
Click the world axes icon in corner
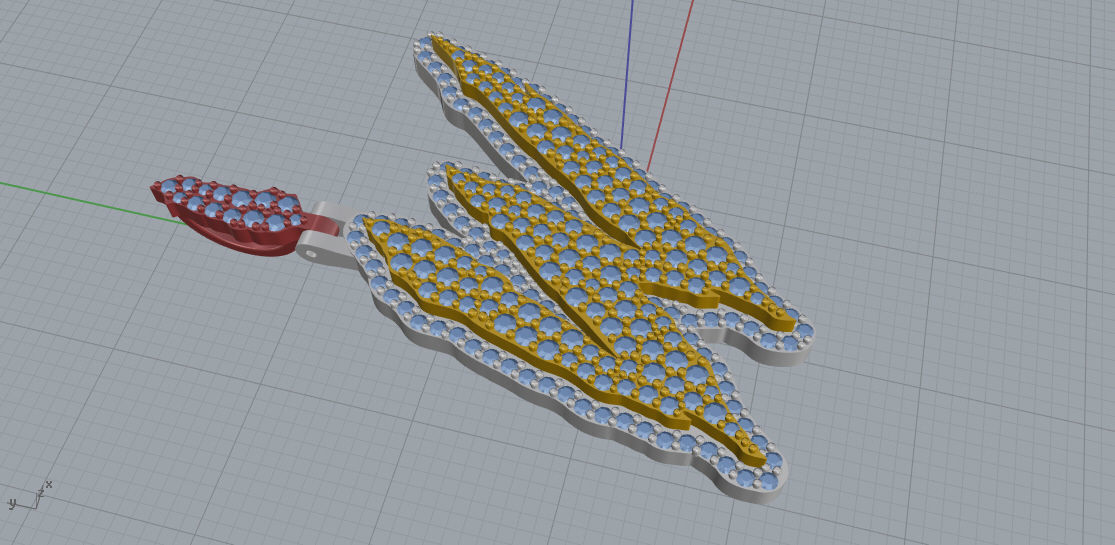(30, 496)
